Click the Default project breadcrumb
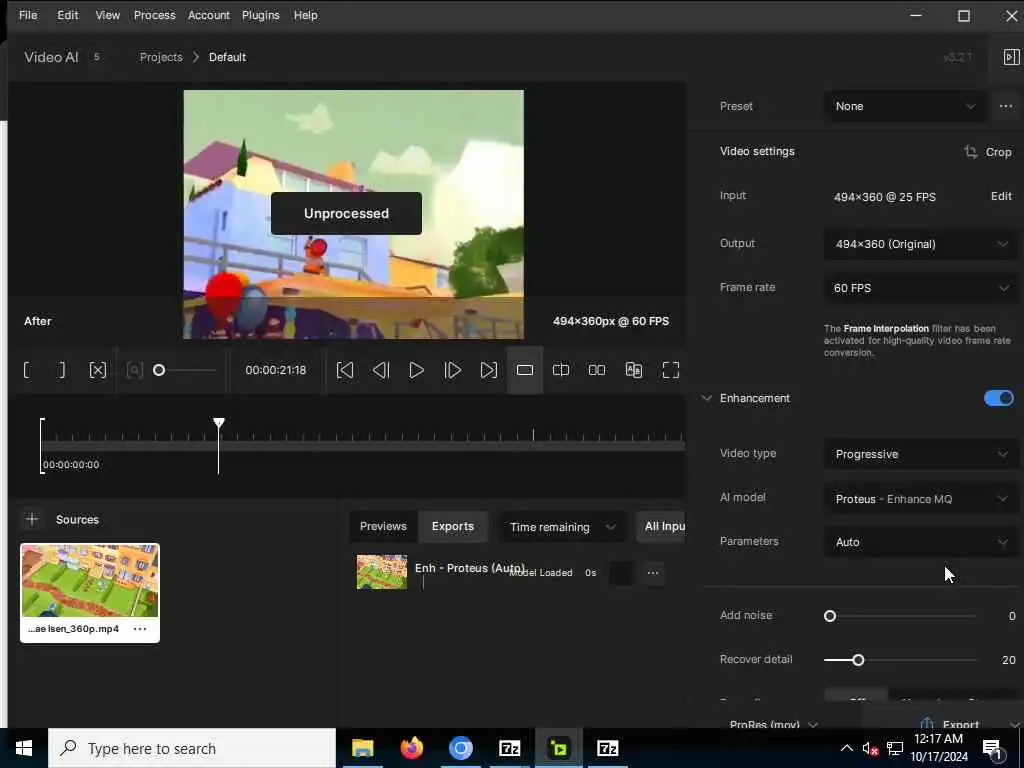The width and height of the screenshot is (1024, 768). 227,57
